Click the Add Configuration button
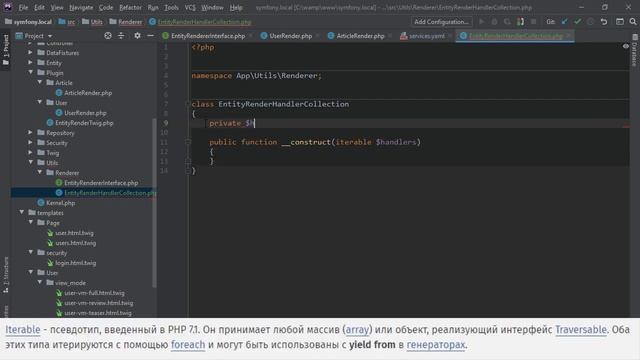Image resolution: width=640 pixels, height=360 pixels. 441,22
